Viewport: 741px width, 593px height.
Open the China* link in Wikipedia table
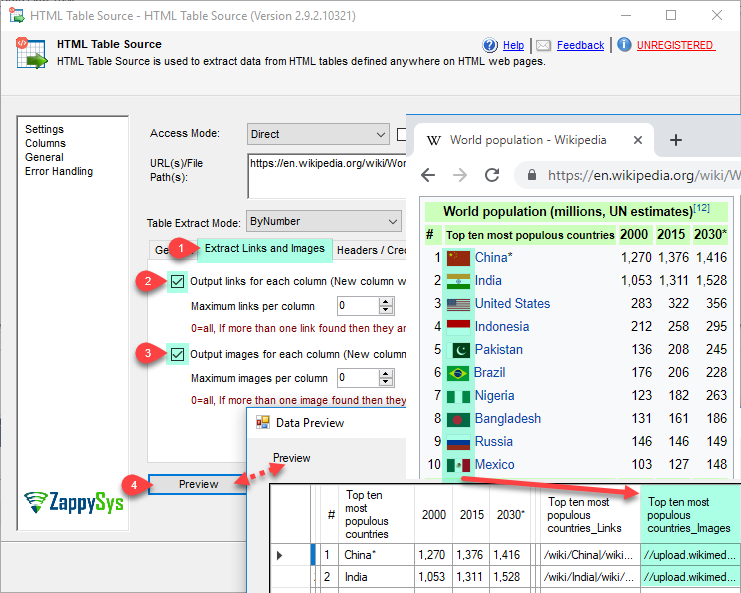[494, 258]
